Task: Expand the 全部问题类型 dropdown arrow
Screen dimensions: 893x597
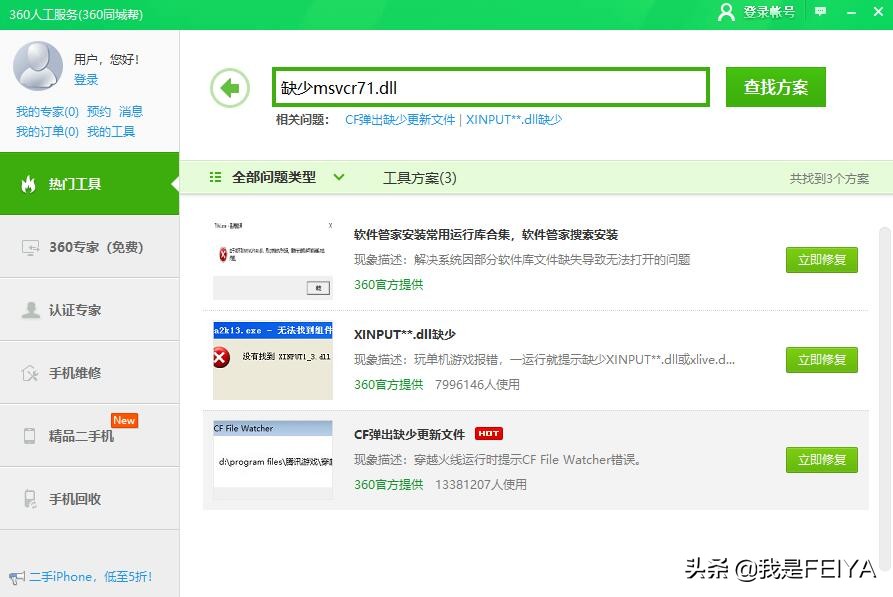Action: click(x=339, y=177)
